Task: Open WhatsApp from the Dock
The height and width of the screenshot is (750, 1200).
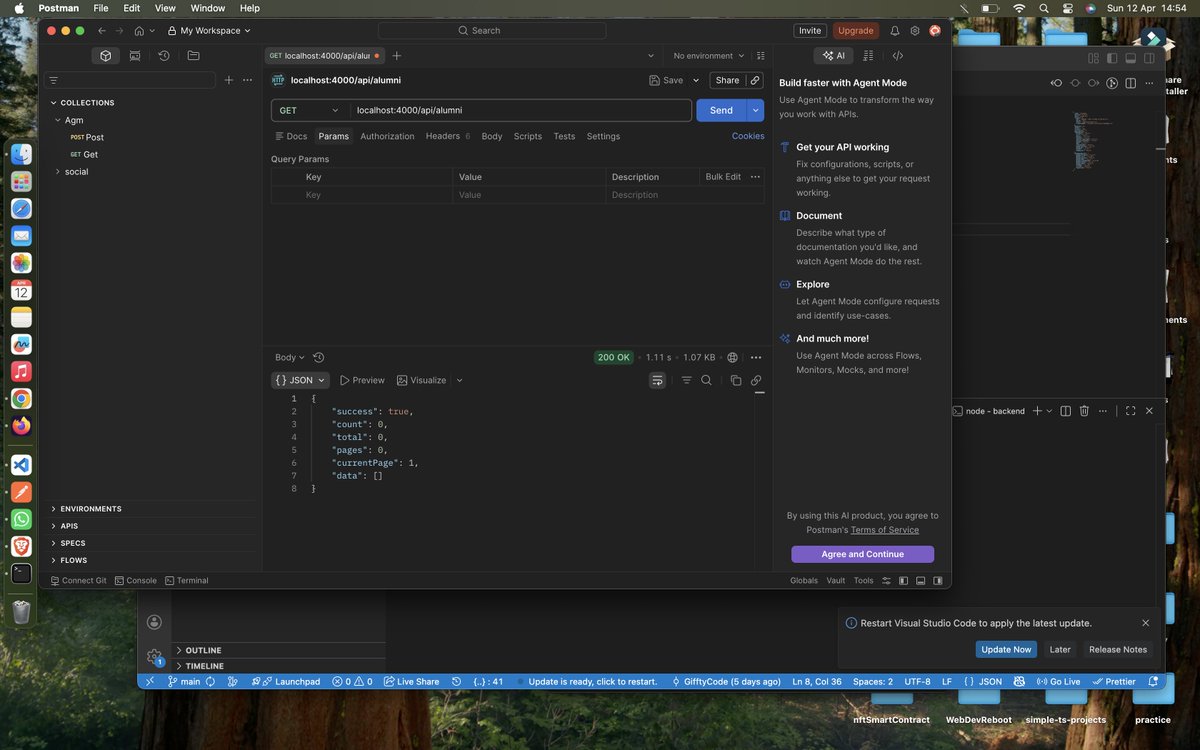Action: click(x=21, y=519)
